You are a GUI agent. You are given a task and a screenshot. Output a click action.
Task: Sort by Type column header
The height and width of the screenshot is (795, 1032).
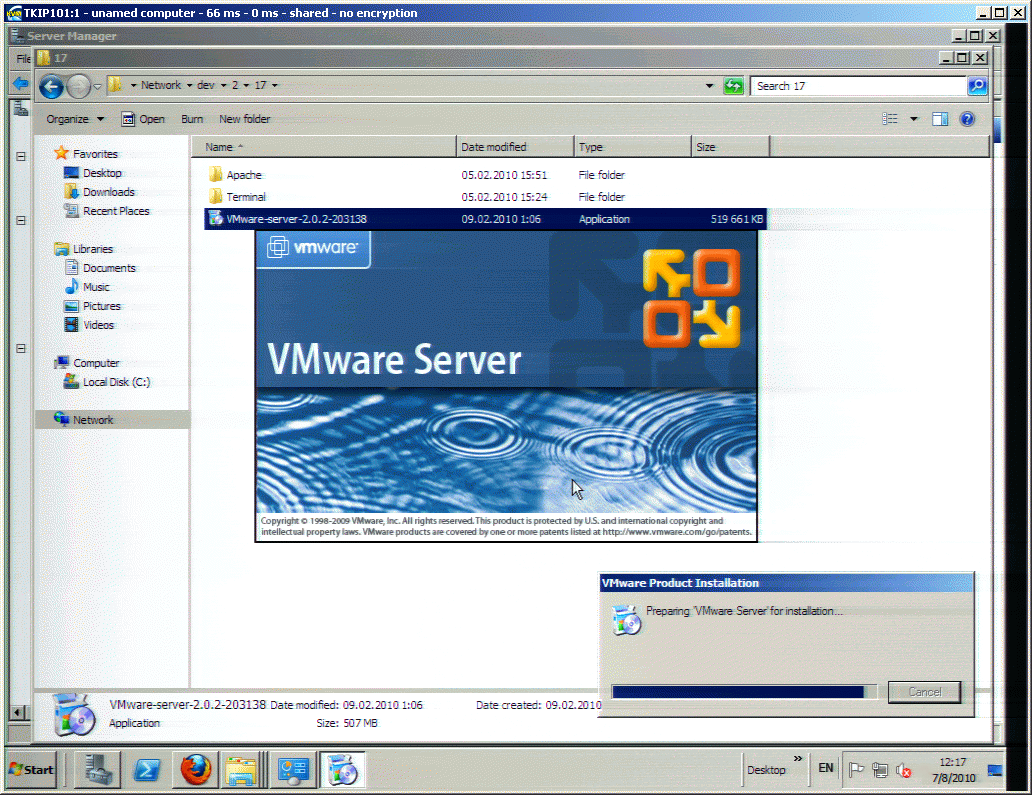(632, 147)
